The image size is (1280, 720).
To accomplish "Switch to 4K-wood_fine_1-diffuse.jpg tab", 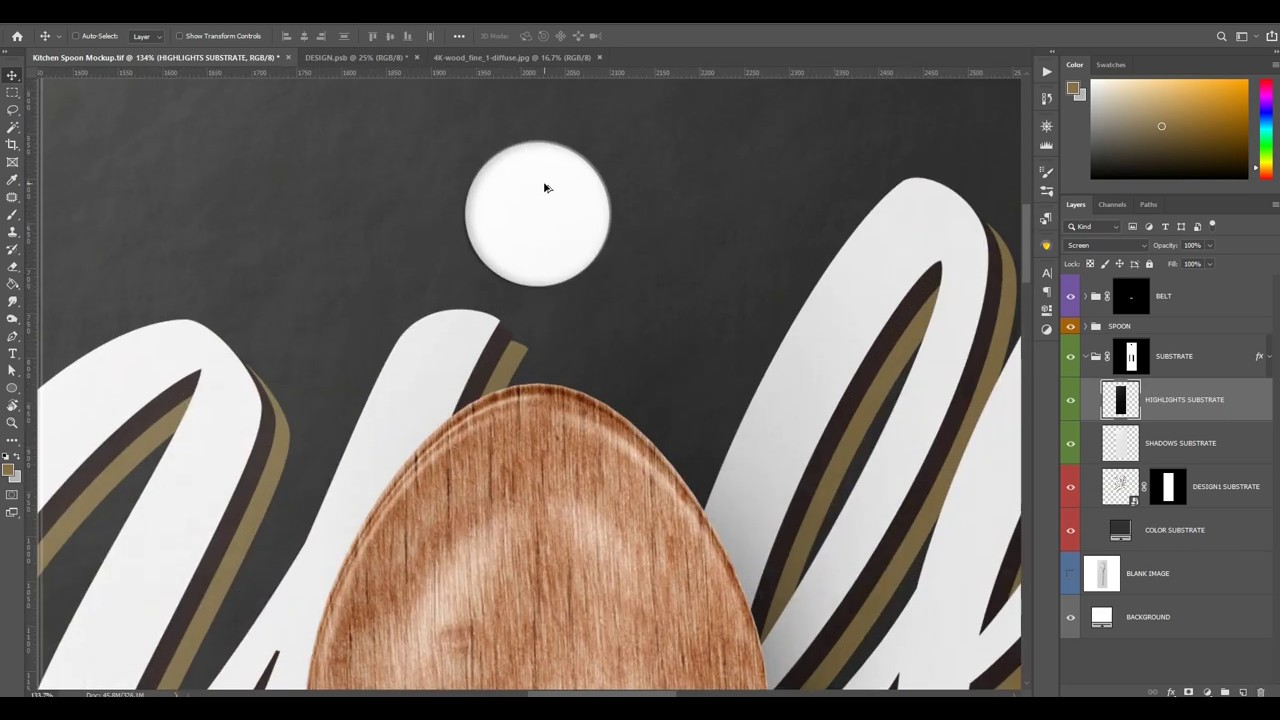I will (x=511, y=57).
